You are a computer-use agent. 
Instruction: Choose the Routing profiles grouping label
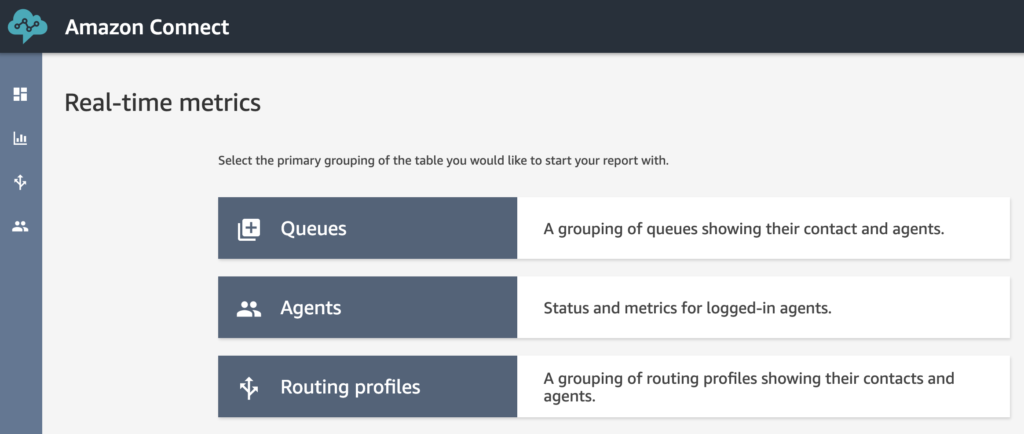pos(350,386)
